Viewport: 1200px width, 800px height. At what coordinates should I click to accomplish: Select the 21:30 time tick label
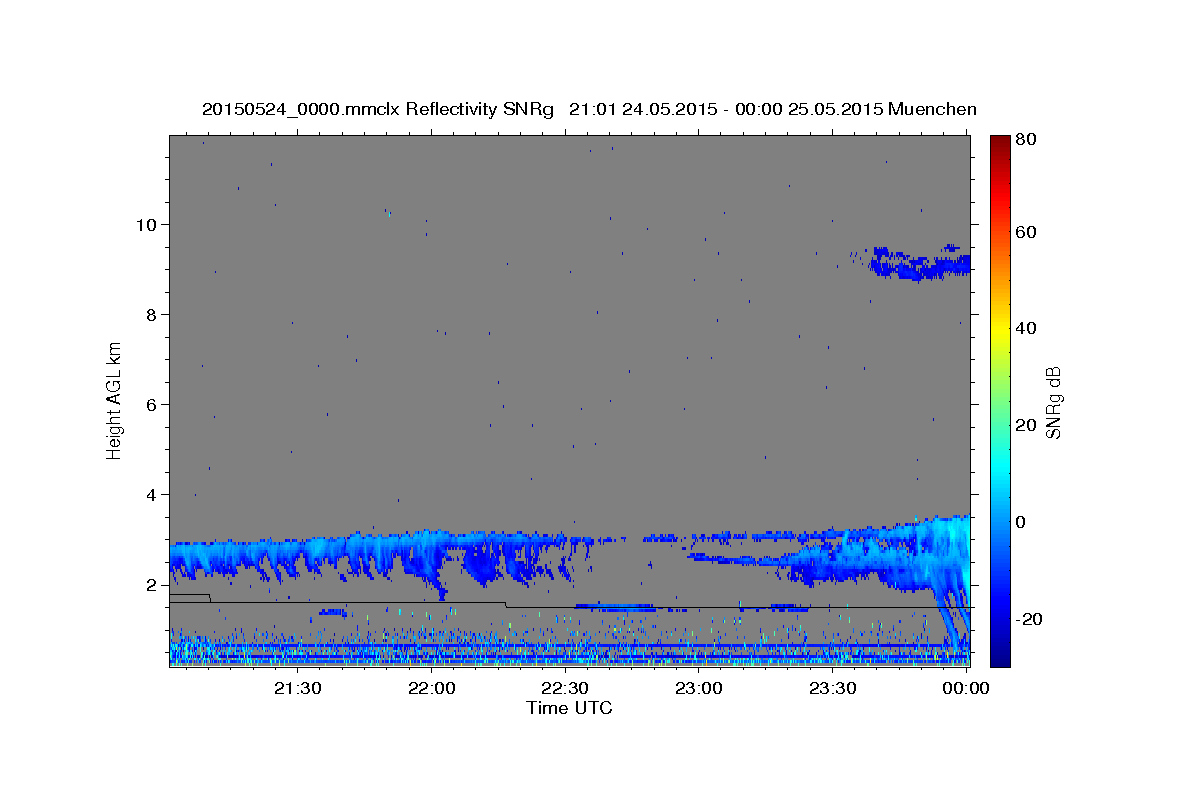298,688
